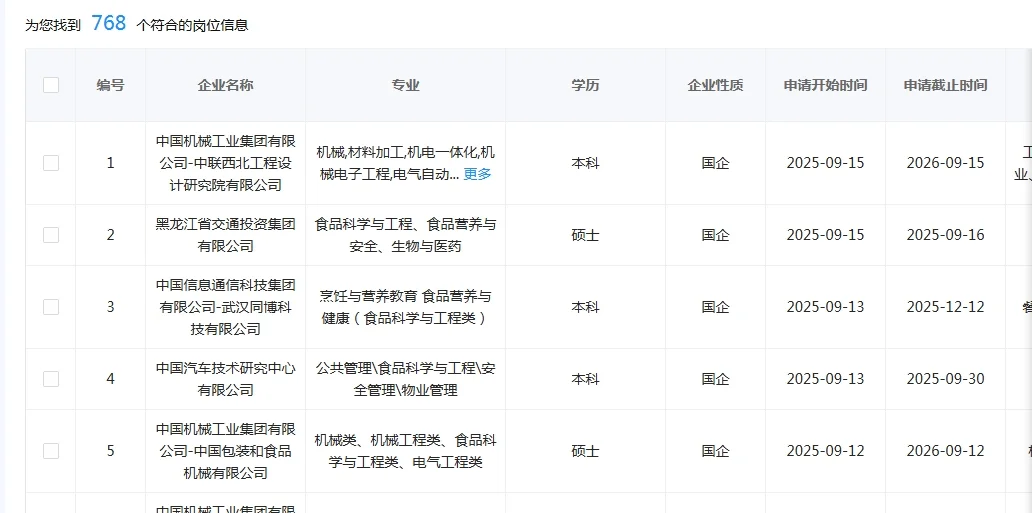Screen dimensions: 1032x513
Task: Click the 768 results count
Action: tap(108, 23)
